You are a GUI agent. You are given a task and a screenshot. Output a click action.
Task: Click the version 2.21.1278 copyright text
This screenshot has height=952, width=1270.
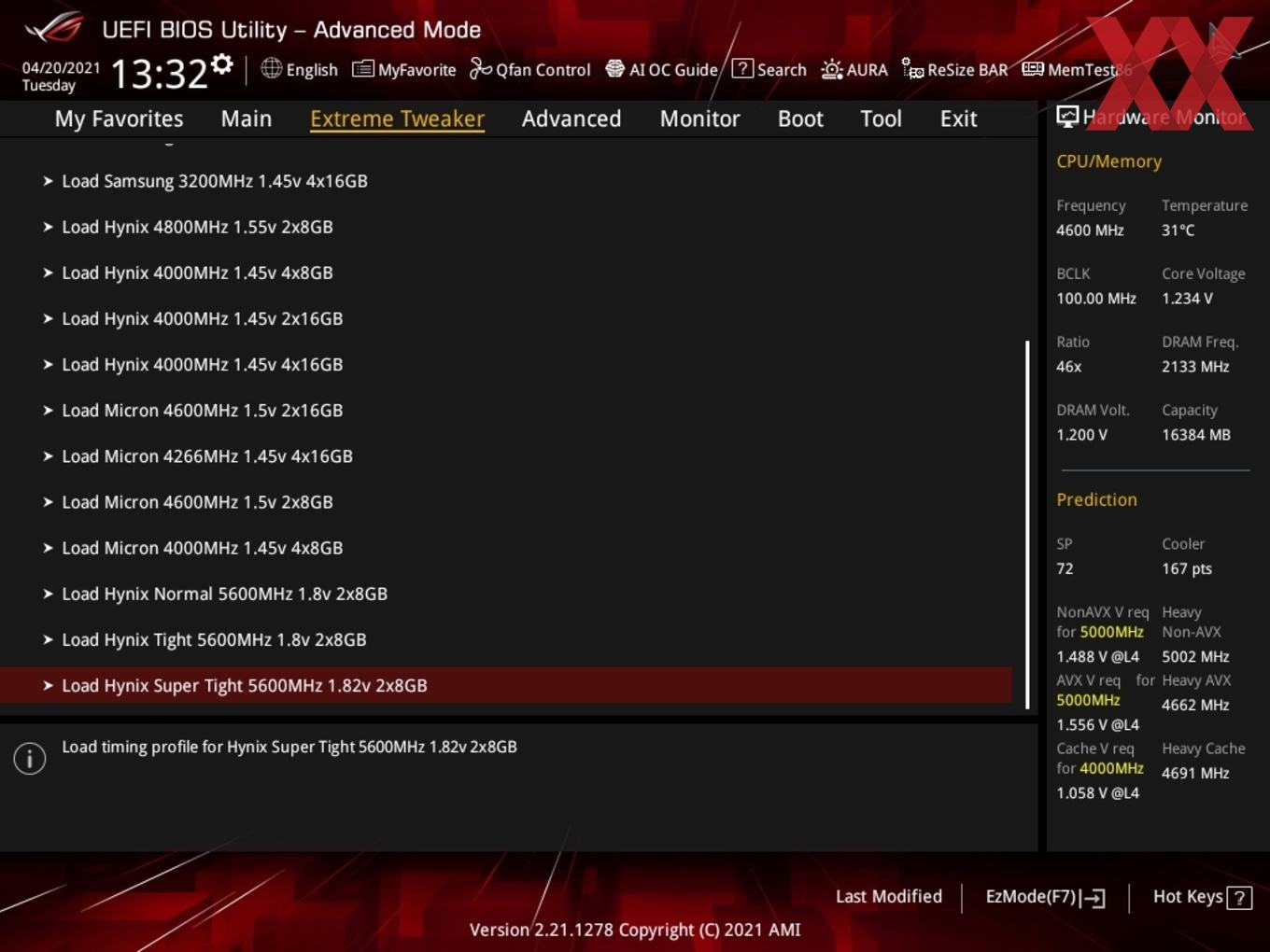tap(635, 930)
